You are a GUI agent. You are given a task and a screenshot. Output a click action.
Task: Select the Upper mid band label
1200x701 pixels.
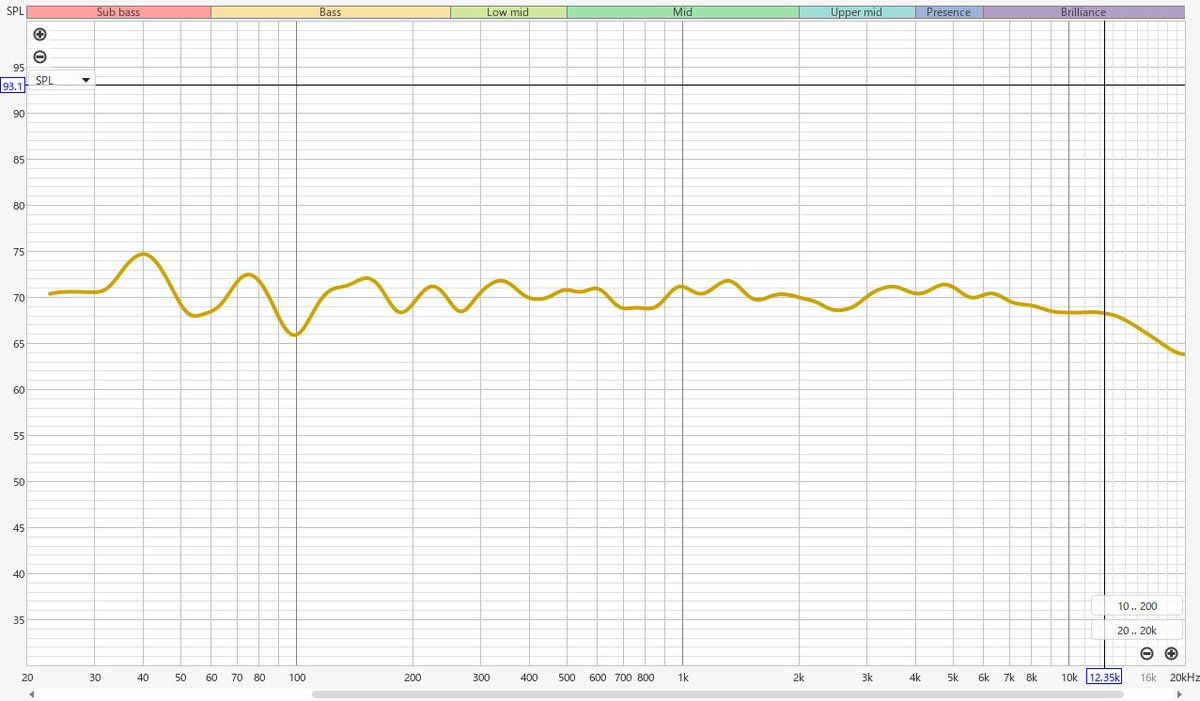(x=856, y=12)
